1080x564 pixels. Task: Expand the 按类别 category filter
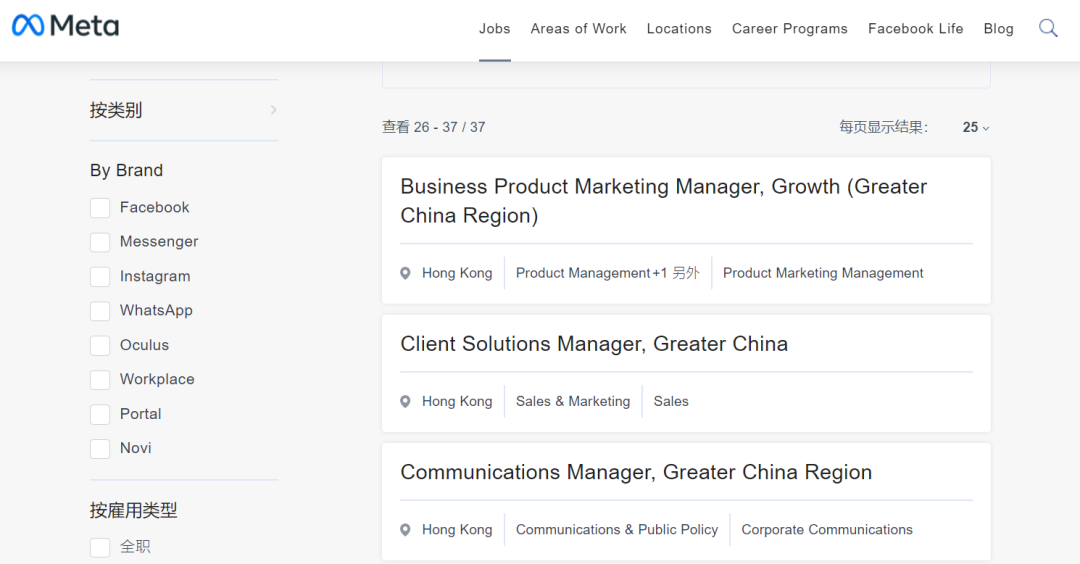tap(183, 110)
